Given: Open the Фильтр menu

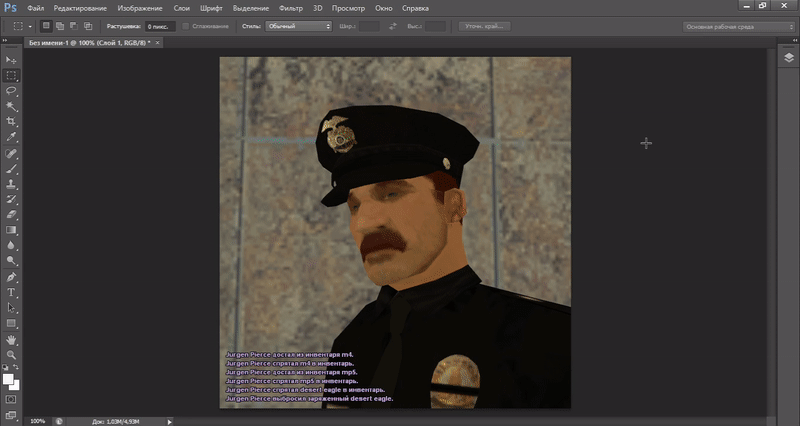Looking at the screenshot, I should tap(291, 8).
